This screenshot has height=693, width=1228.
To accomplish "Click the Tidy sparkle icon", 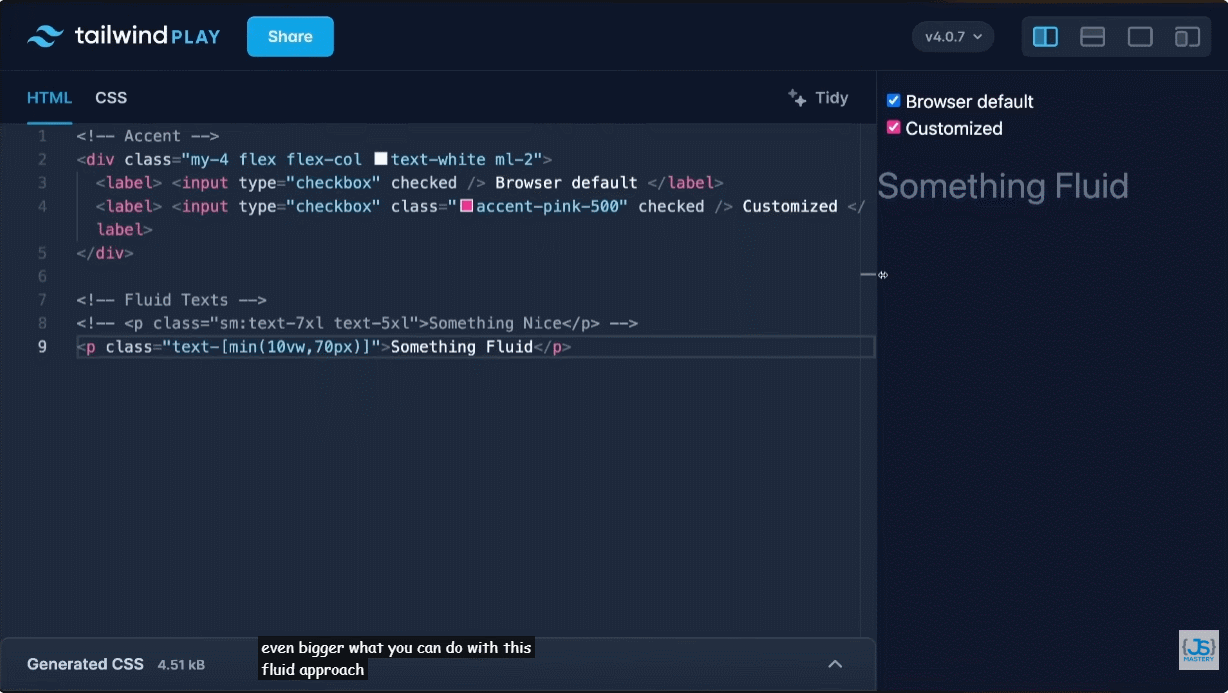I will pyautogui.click(x=797, y=97).
